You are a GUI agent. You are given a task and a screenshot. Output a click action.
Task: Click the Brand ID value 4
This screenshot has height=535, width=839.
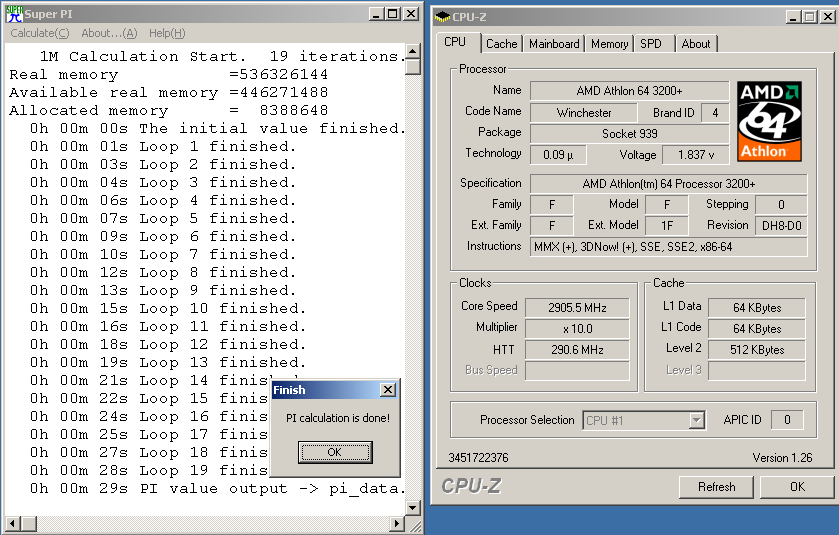point(715,112)
